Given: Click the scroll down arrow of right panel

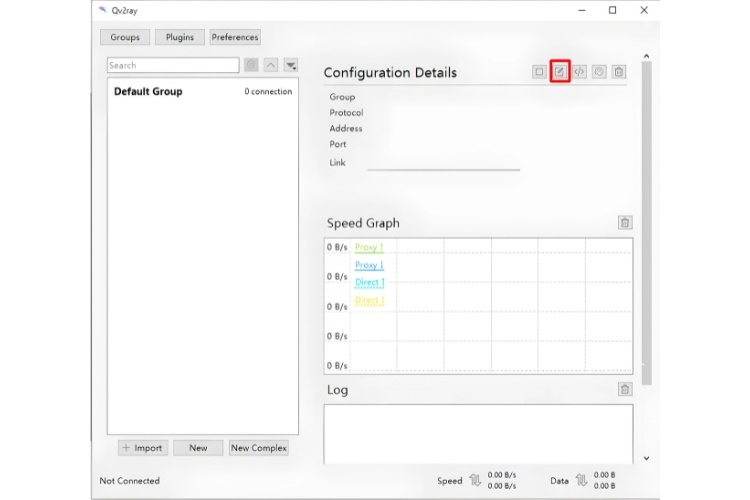Looking at the screenshot, I should point(647,458).
